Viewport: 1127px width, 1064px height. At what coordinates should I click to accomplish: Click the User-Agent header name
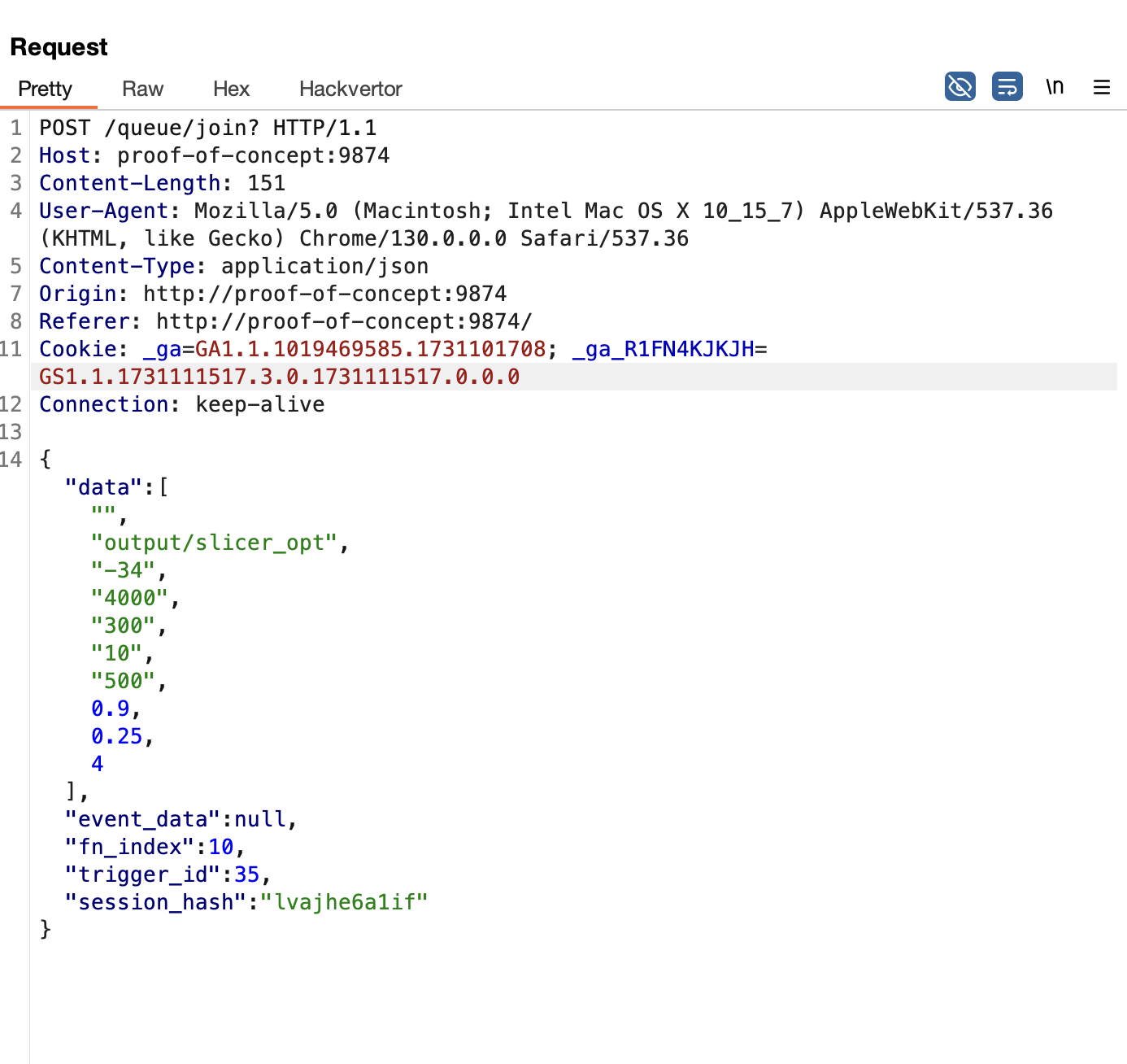[104, 211]
